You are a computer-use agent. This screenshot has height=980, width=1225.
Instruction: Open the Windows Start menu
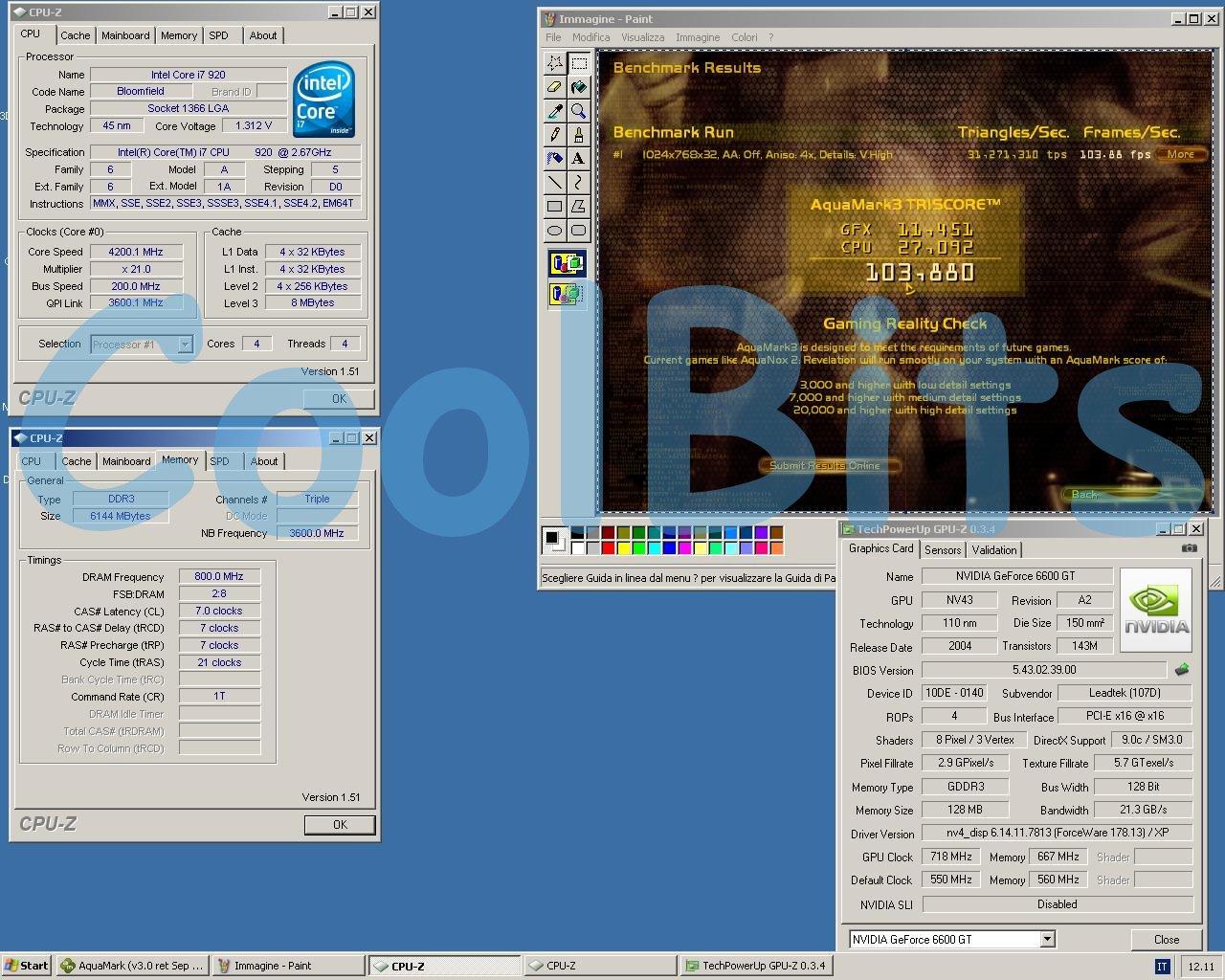pyautogui.click(x=27, y=966)
